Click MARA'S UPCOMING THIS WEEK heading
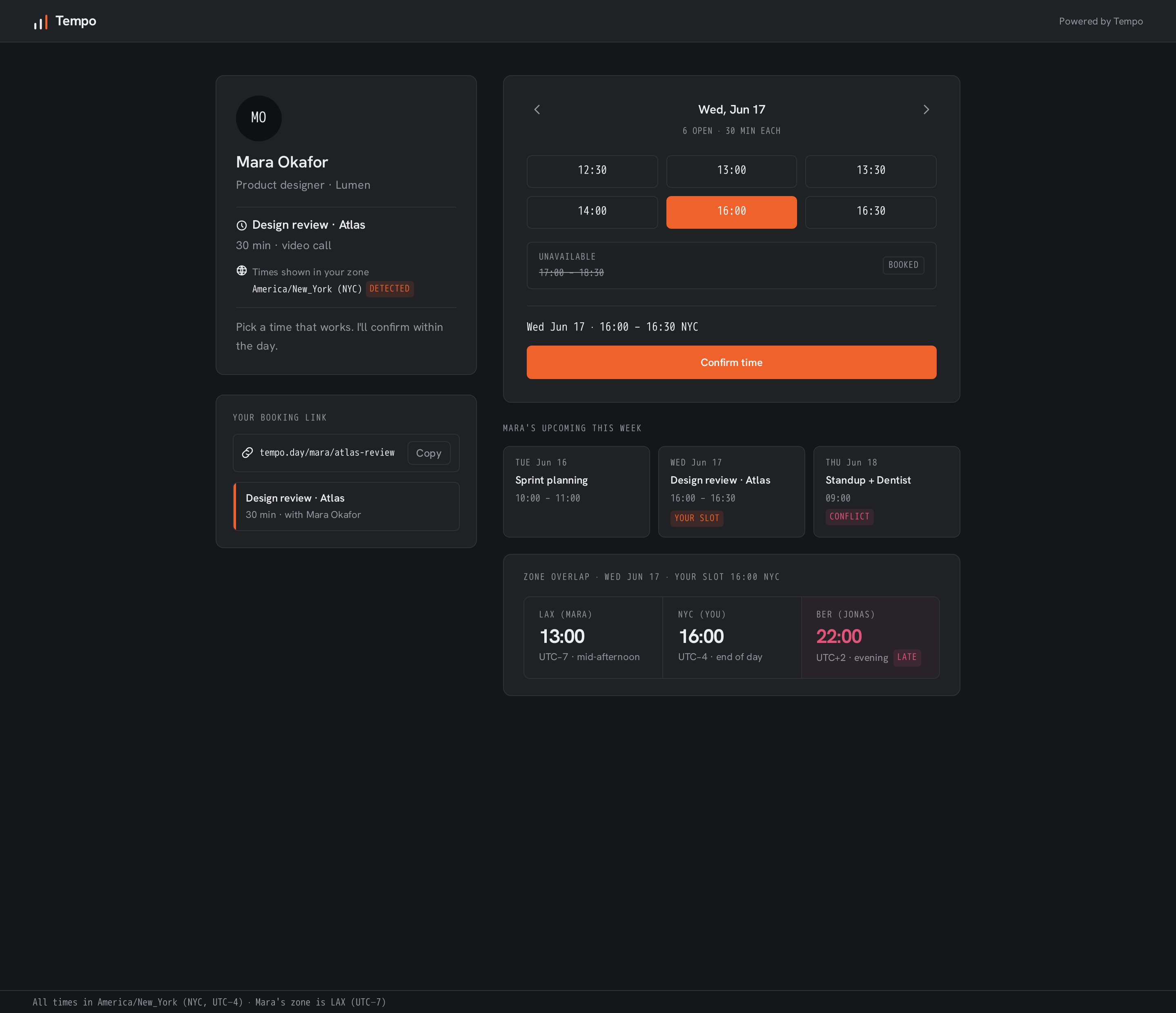The height and width of the screenshot is (1013, 1176). click(x=572, y=428)
